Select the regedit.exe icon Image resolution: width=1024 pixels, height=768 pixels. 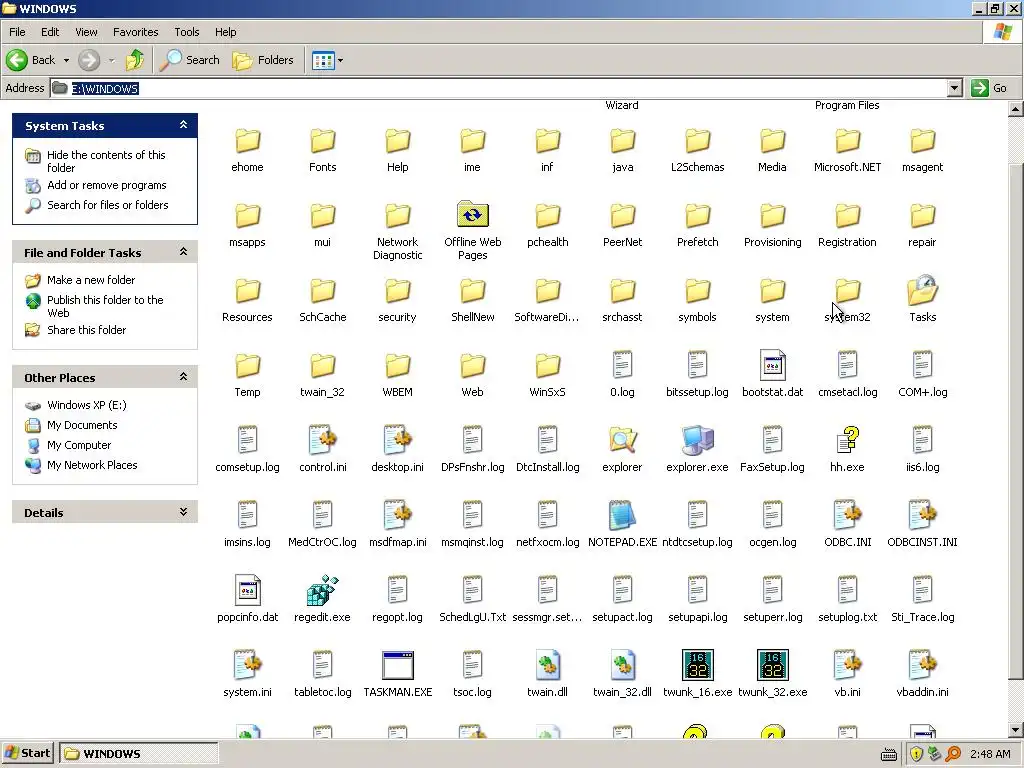(323, 590)
